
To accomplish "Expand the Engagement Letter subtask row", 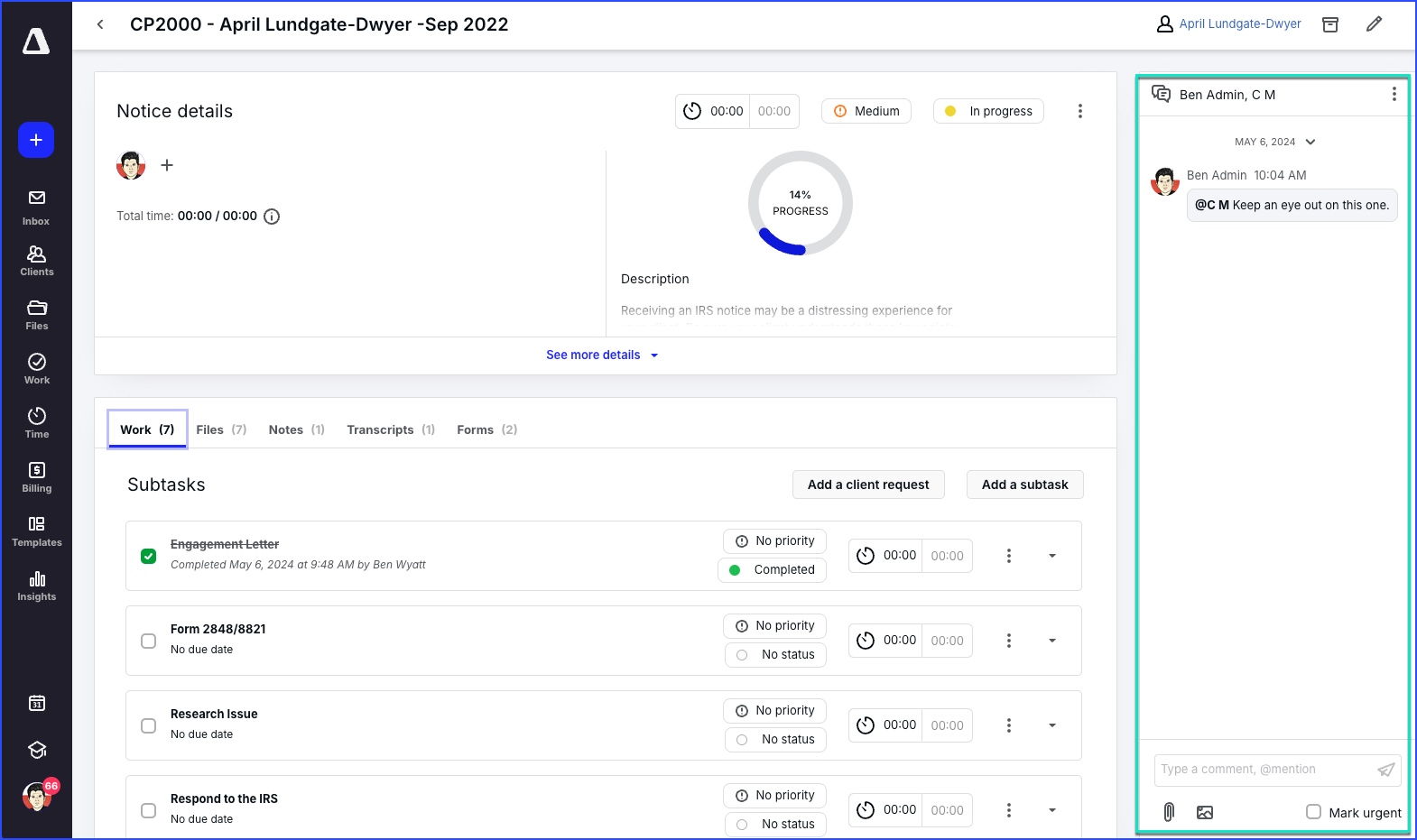I will (x=1052, y=556).
